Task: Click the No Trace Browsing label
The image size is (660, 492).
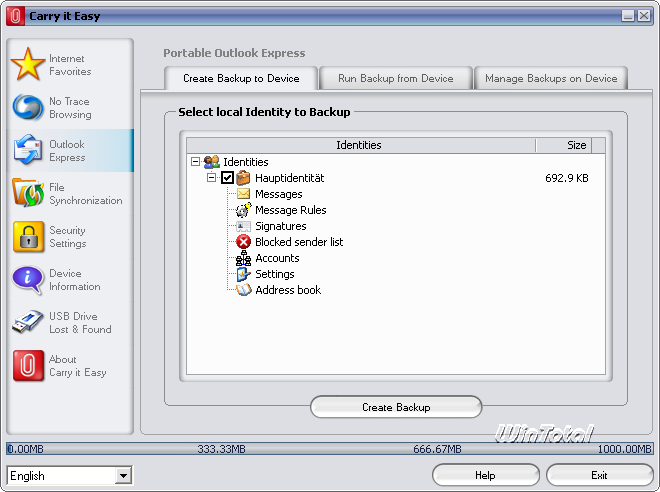Action: click(x=70, y=108)
